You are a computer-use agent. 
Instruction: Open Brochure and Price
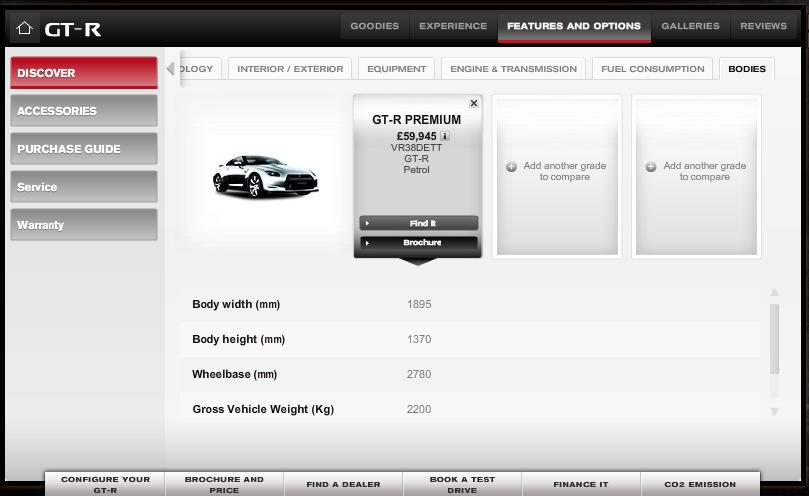click(224, 484)
